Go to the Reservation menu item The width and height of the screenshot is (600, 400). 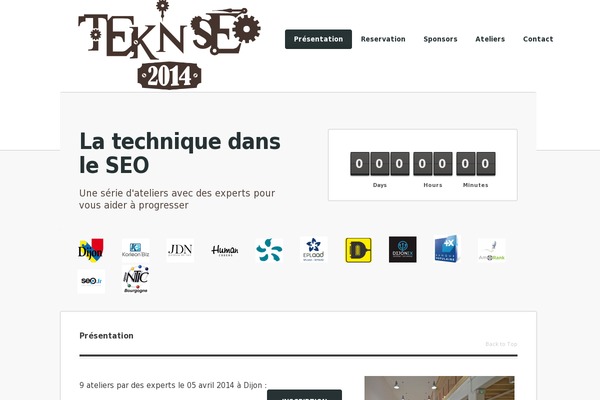tap(383, 39)
